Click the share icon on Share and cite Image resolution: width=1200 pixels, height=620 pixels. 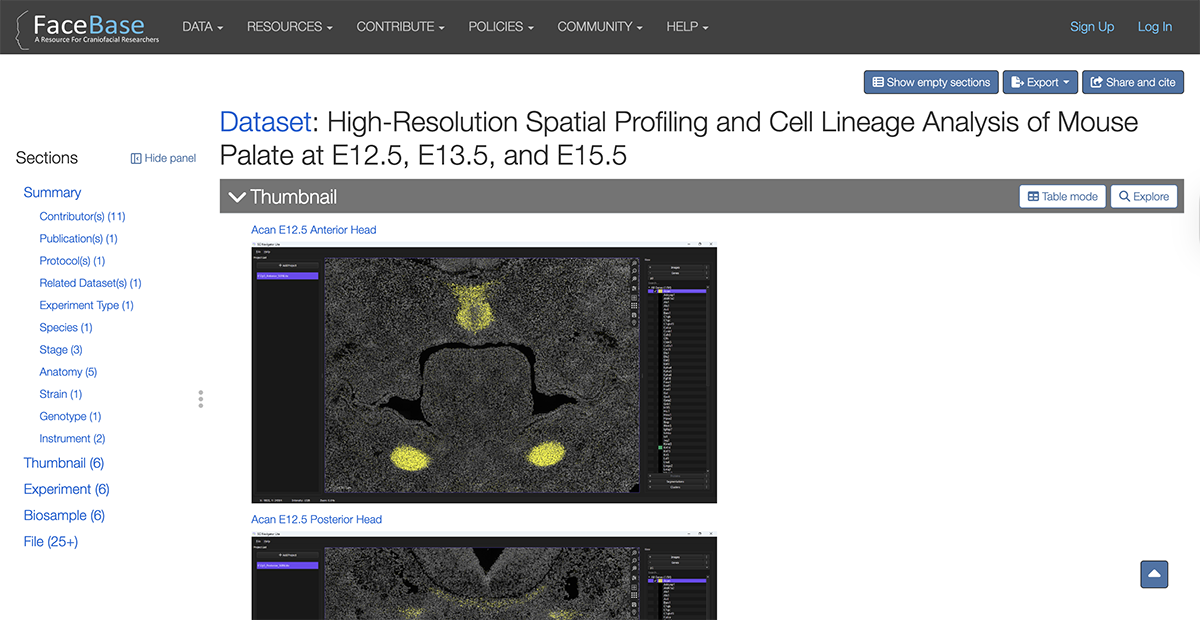pos(1097,82)
